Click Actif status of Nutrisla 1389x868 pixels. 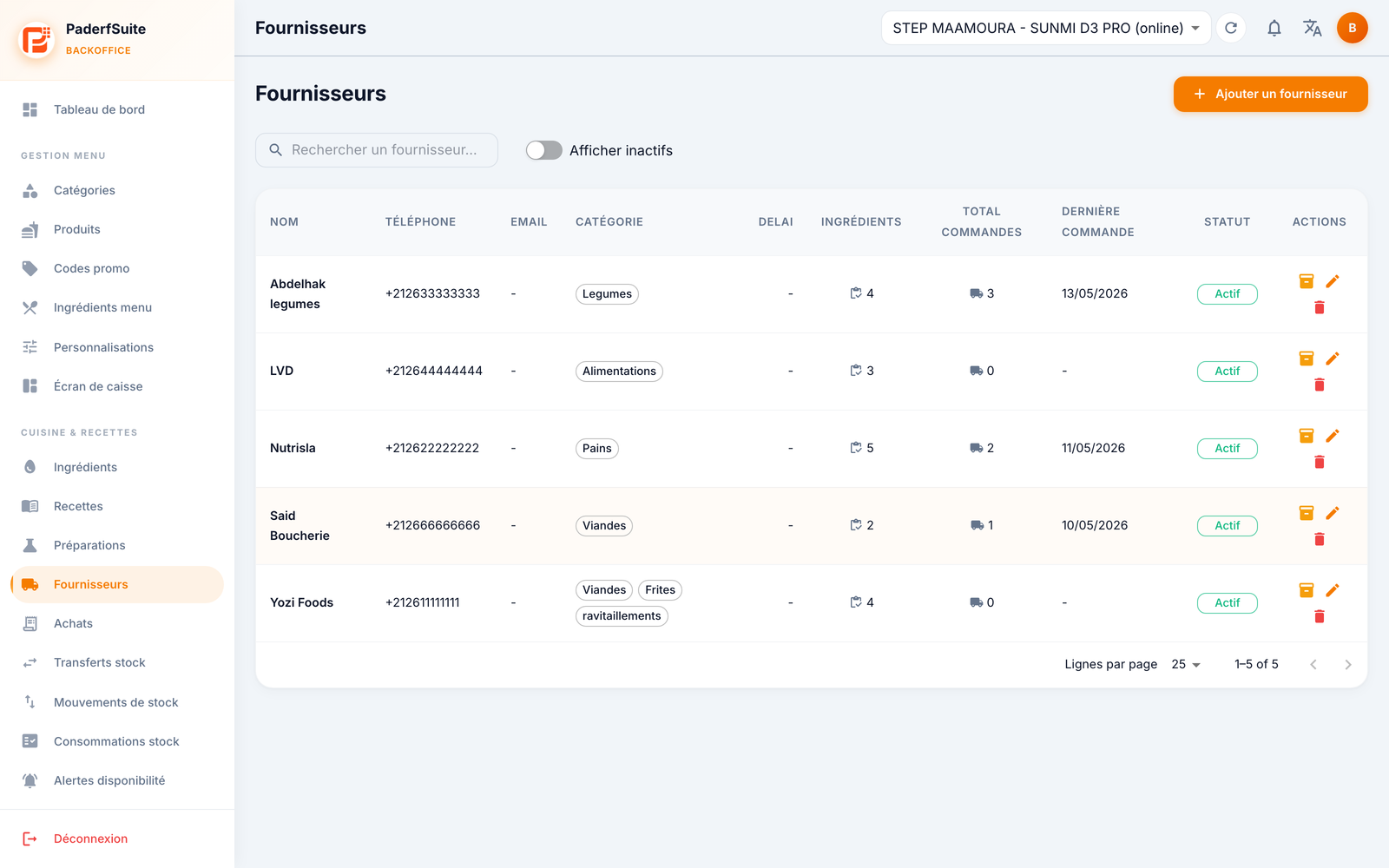click(1228, 449)
